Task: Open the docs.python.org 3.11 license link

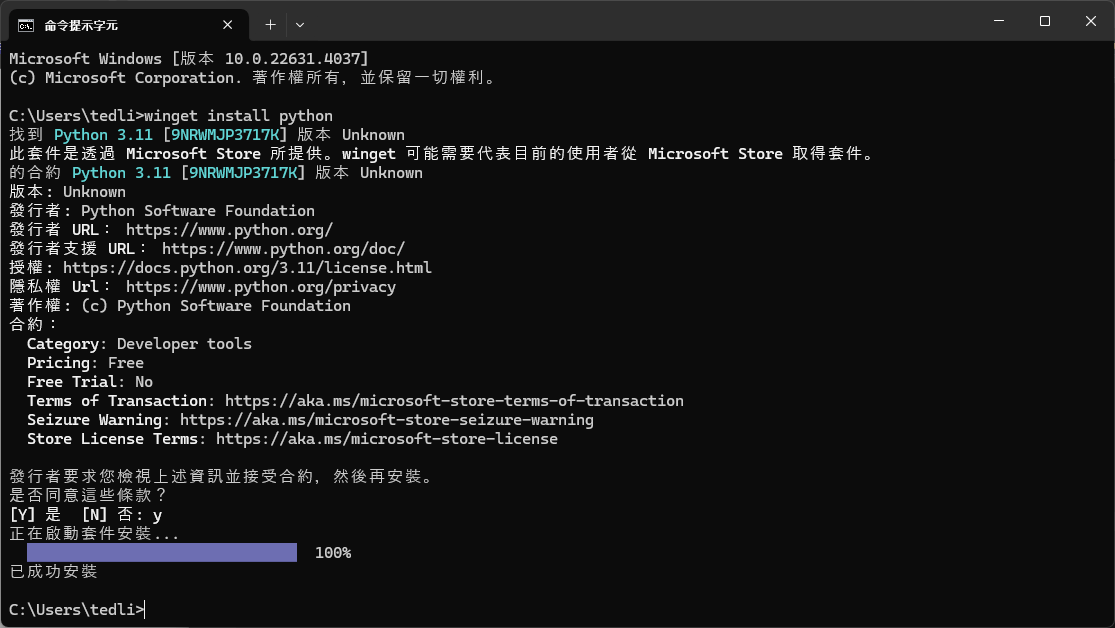Action: (x=247, y=268)
